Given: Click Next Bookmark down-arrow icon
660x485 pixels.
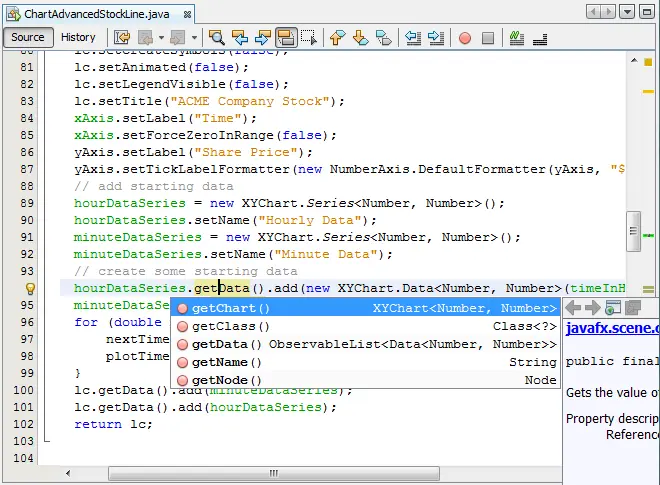Looking at the screenshot, I should [361, 38].
